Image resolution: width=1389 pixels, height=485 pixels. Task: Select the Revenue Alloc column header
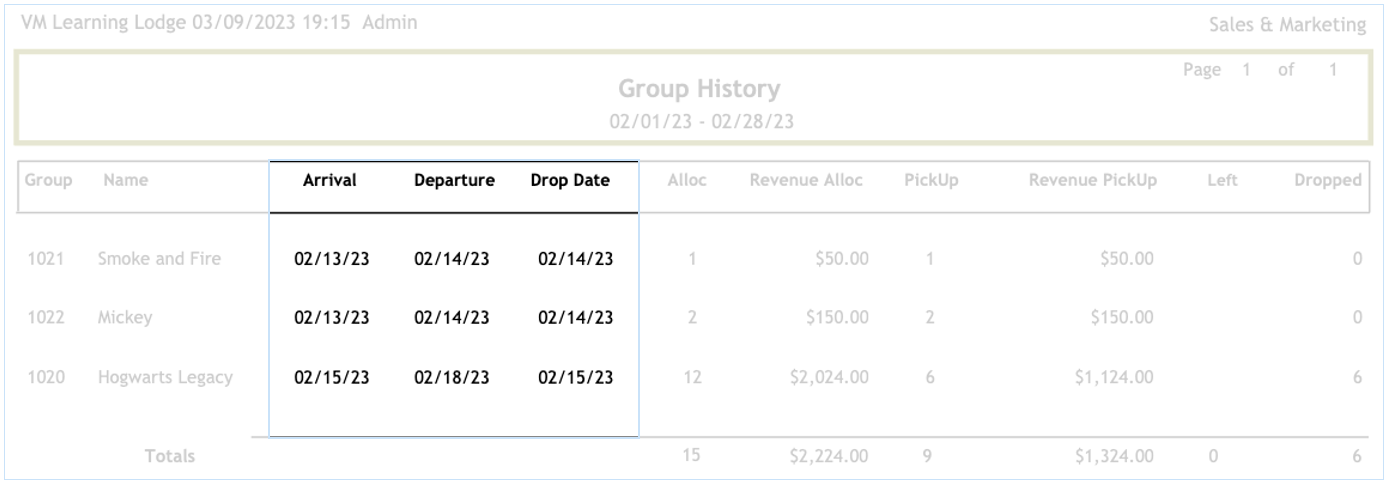point(807,181)
